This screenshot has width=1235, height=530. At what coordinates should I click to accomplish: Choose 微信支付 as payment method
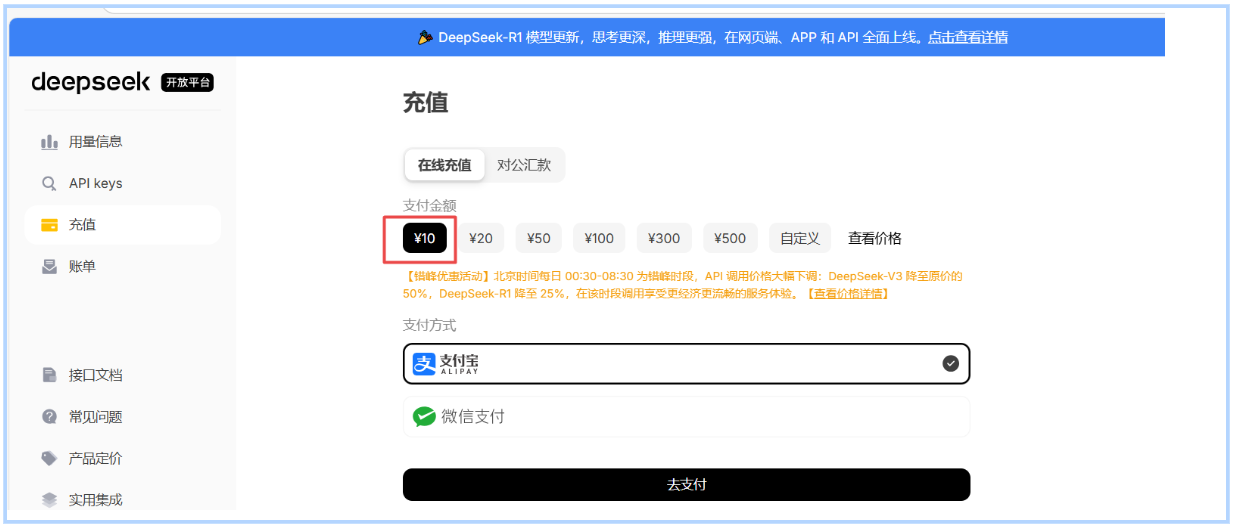pyautogui.click(x=686, y=417)
